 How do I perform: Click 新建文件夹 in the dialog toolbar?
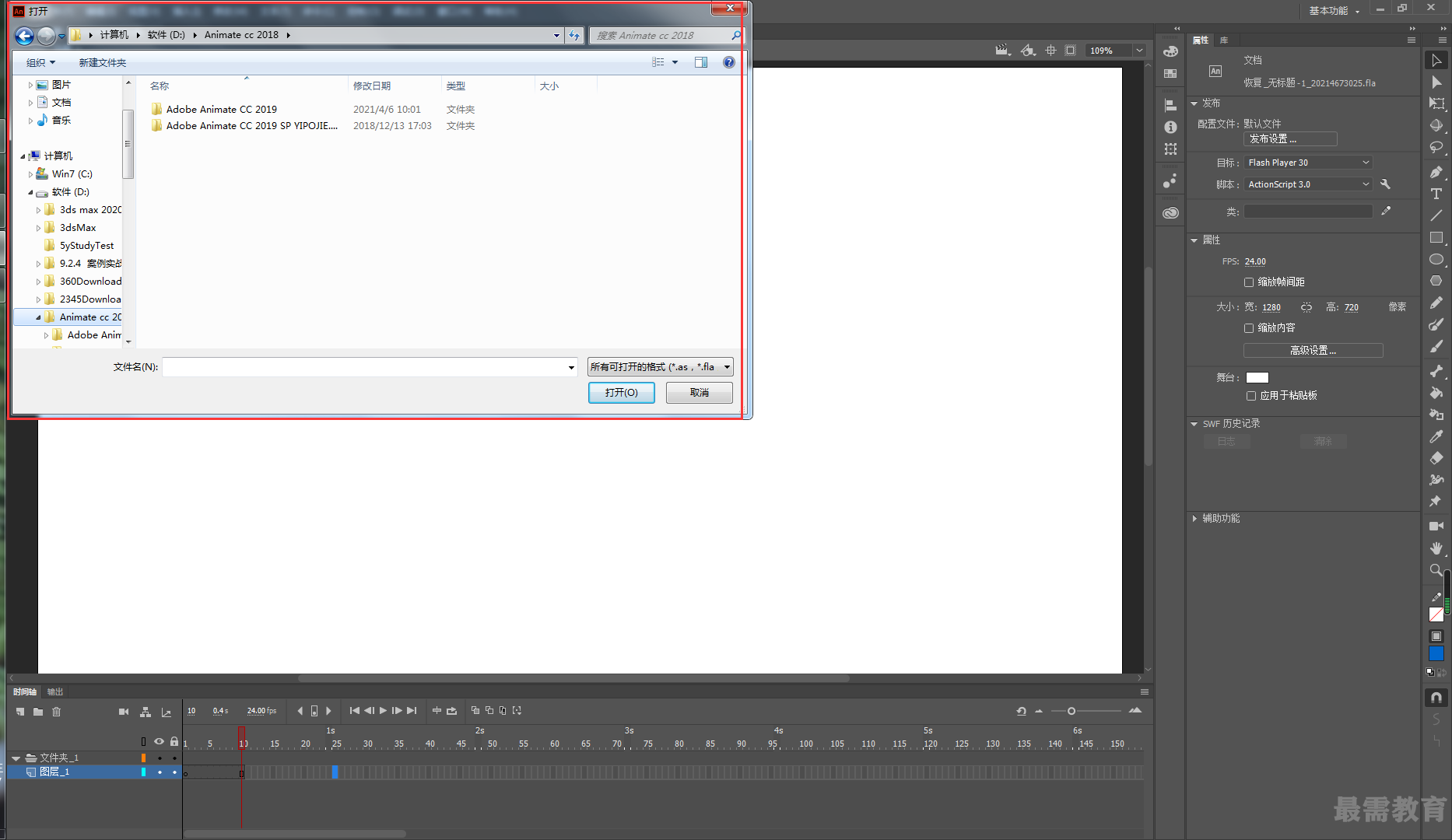click(102, 63)
